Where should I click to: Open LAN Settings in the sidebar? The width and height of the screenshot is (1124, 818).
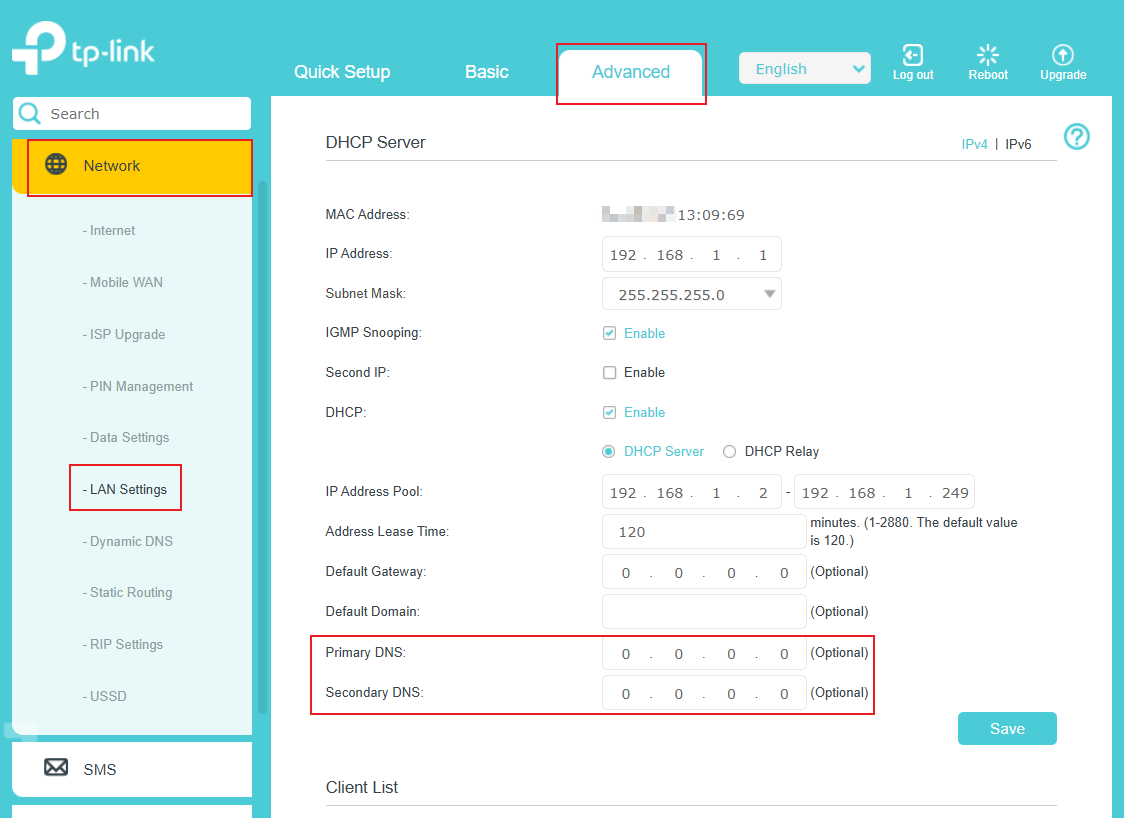tap(125, 487)
